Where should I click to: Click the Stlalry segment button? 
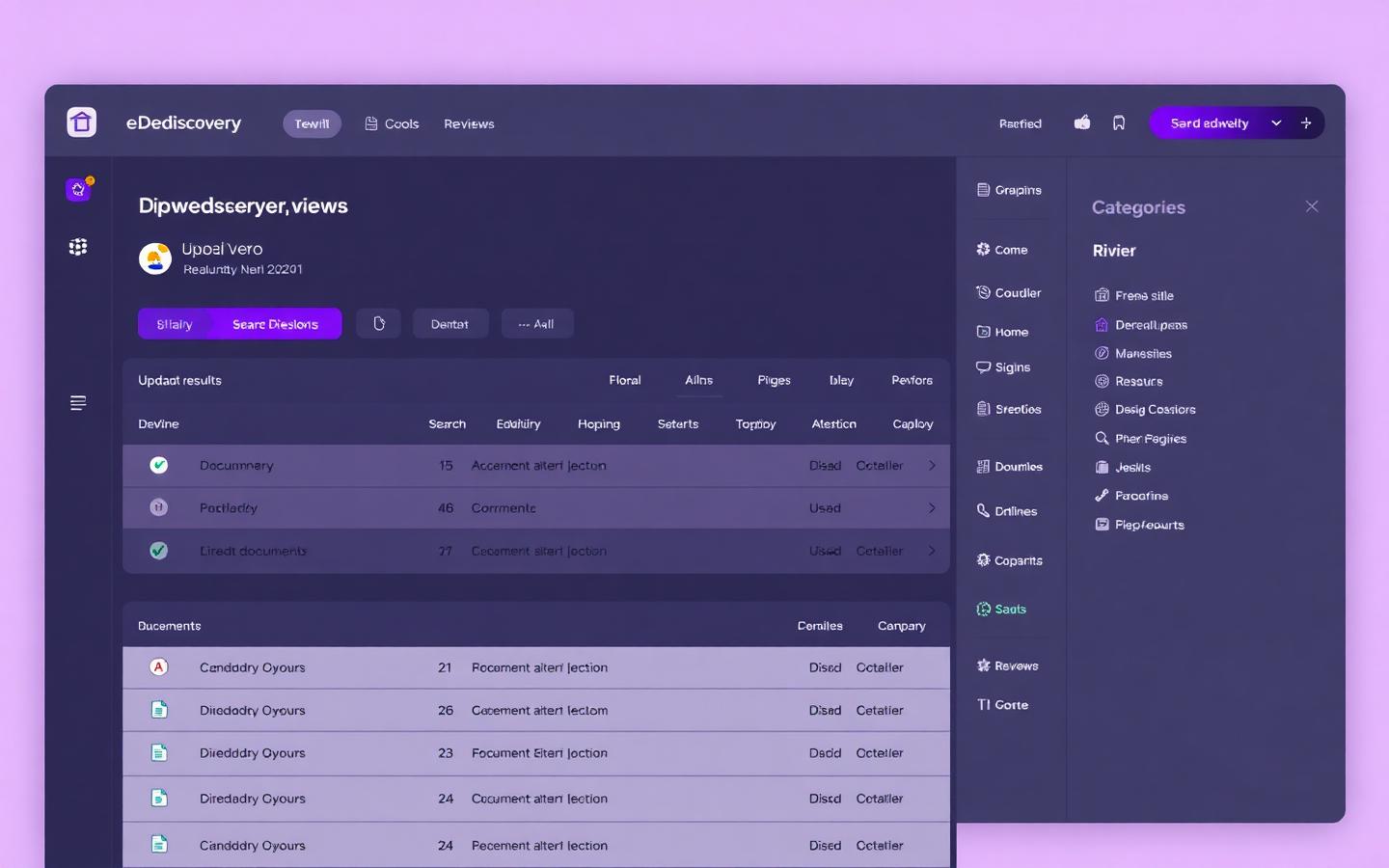(x=175, y=324)
